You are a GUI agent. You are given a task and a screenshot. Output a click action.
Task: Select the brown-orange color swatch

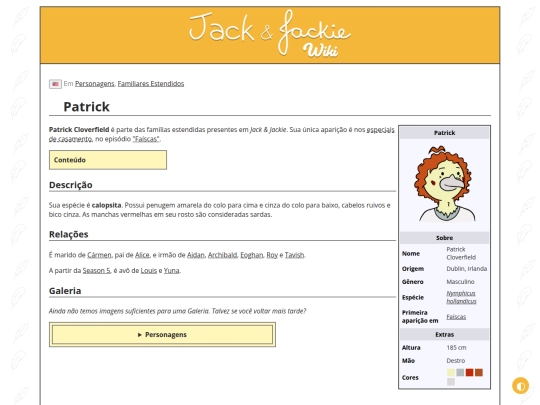(479, 373)
